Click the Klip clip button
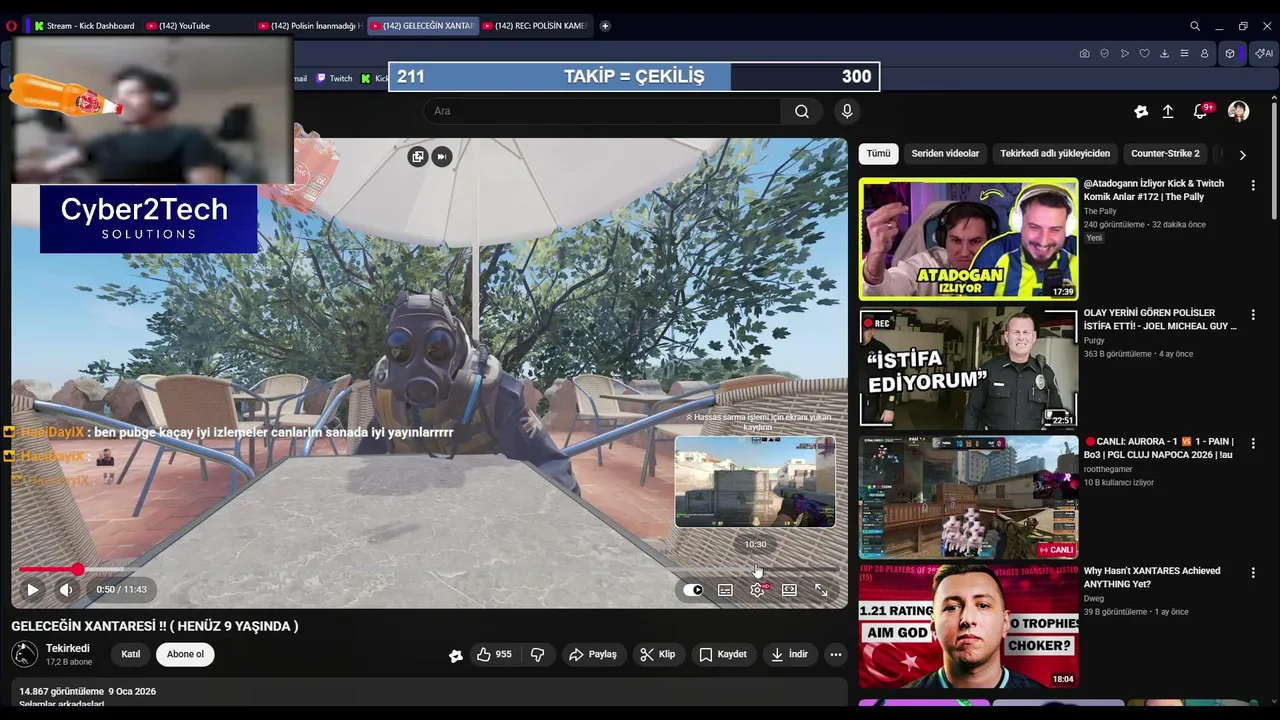1280x720 pixels. (658, 654)
